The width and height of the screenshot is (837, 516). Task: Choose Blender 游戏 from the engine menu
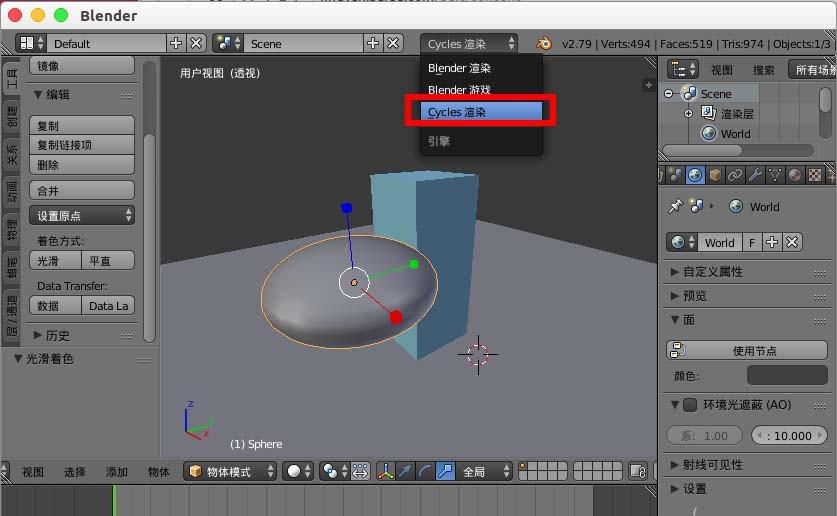[x=481, y=90]
